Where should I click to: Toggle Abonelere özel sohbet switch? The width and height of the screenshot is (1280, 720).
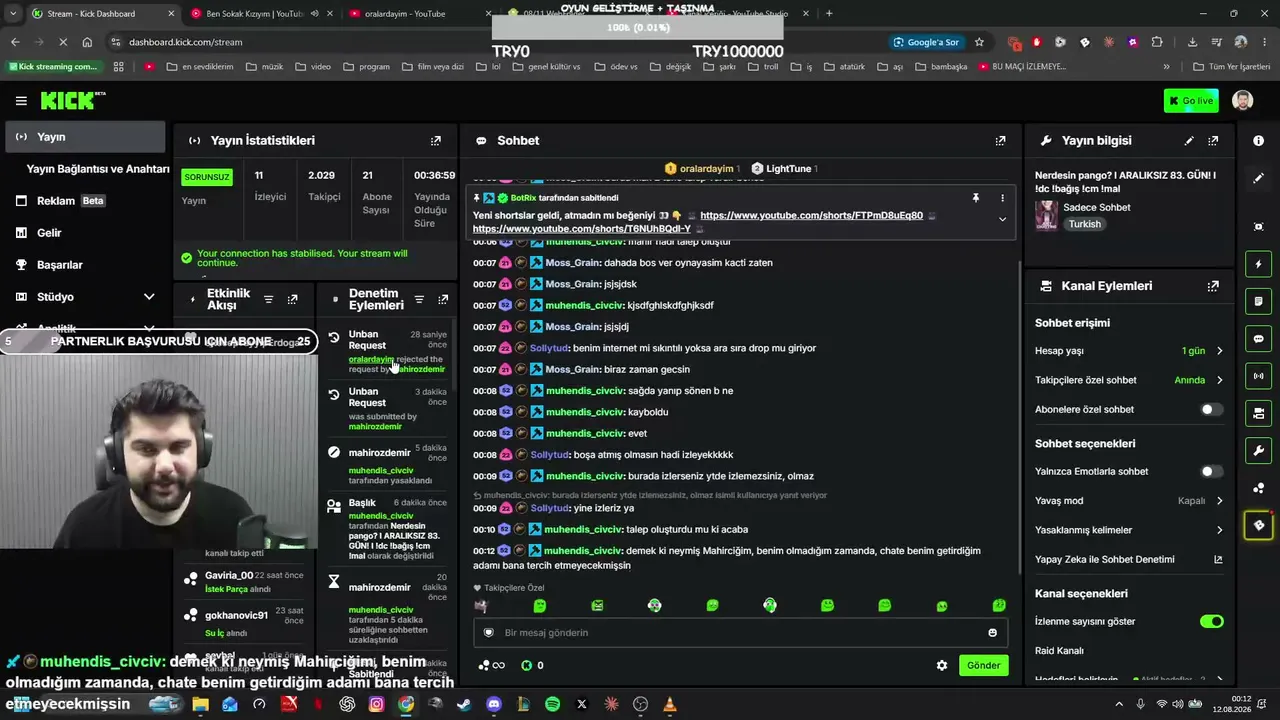[x=1211, y=409]
